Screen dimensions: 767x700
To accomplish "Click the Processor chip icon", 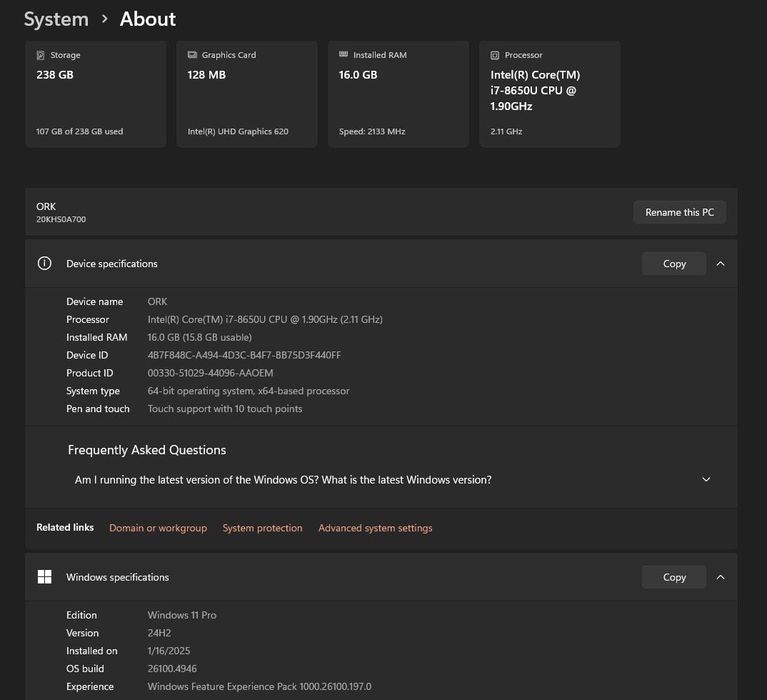I will (x=494, y=56).
